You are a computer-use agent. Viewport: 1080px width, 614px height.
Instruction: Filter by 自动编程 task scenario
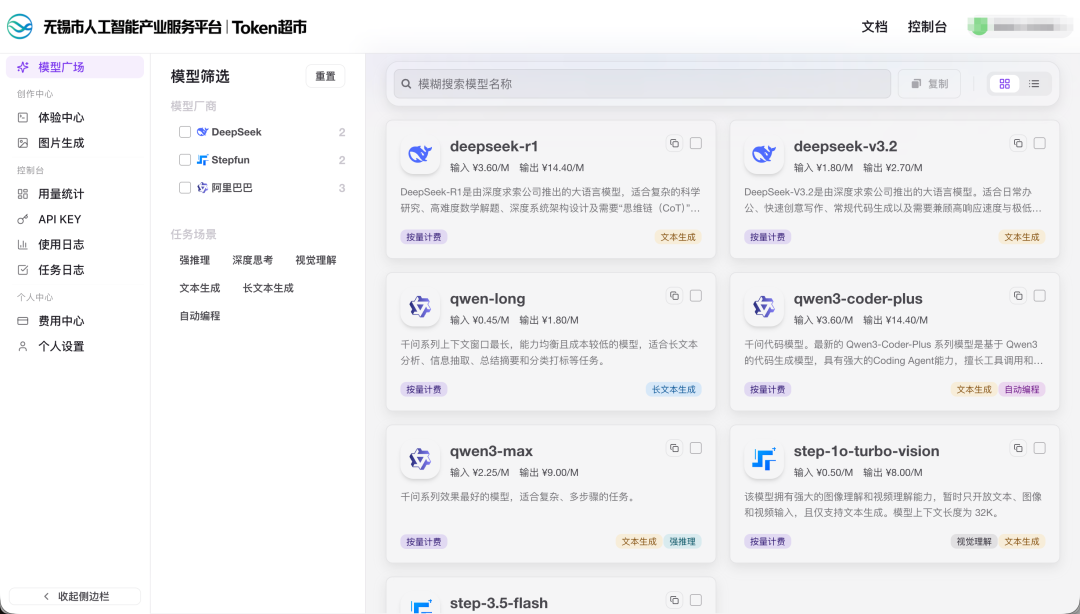(x=200, y=316)
